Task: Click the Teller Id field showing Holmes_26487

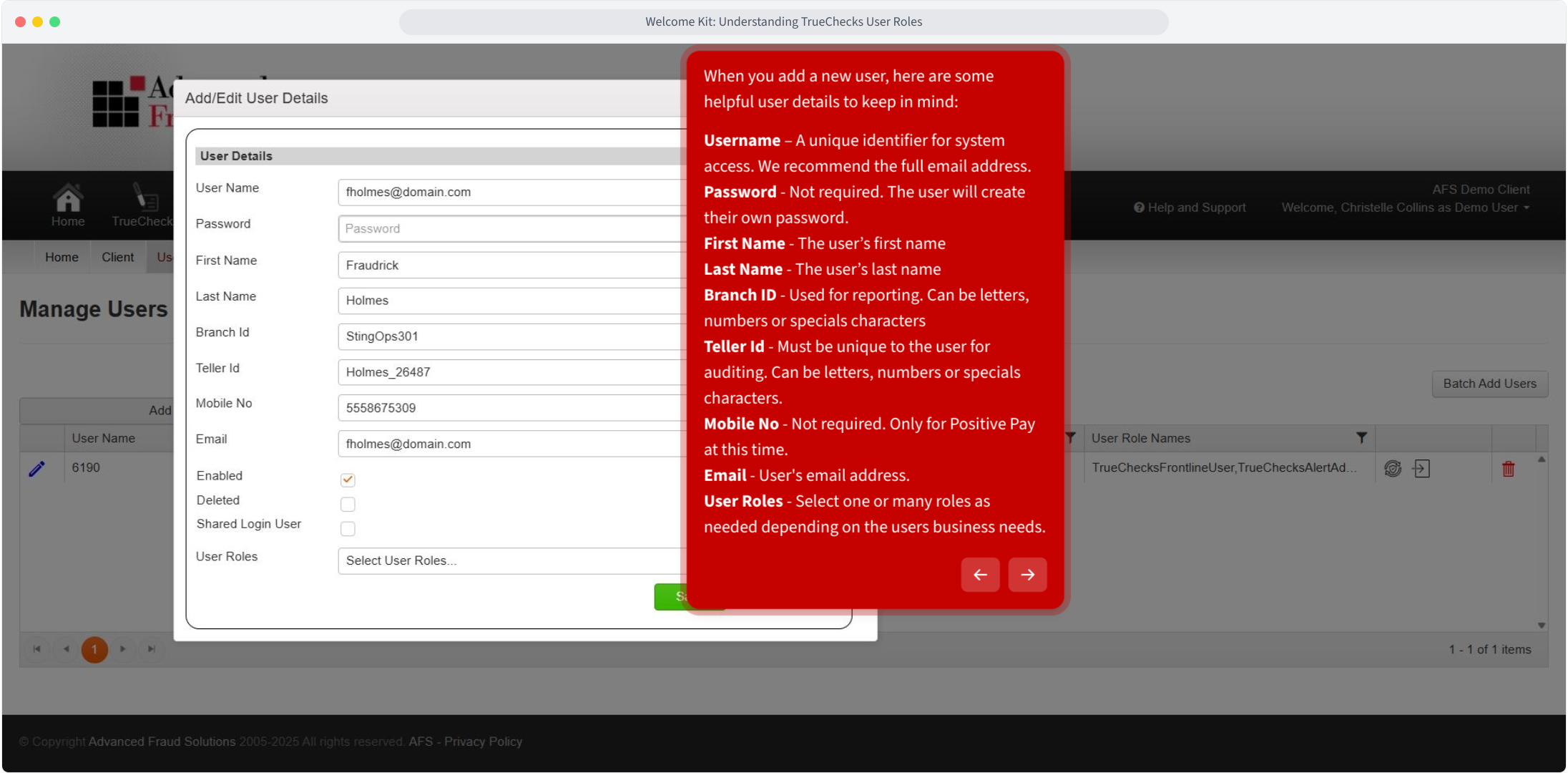Action: tap(512, 372)
